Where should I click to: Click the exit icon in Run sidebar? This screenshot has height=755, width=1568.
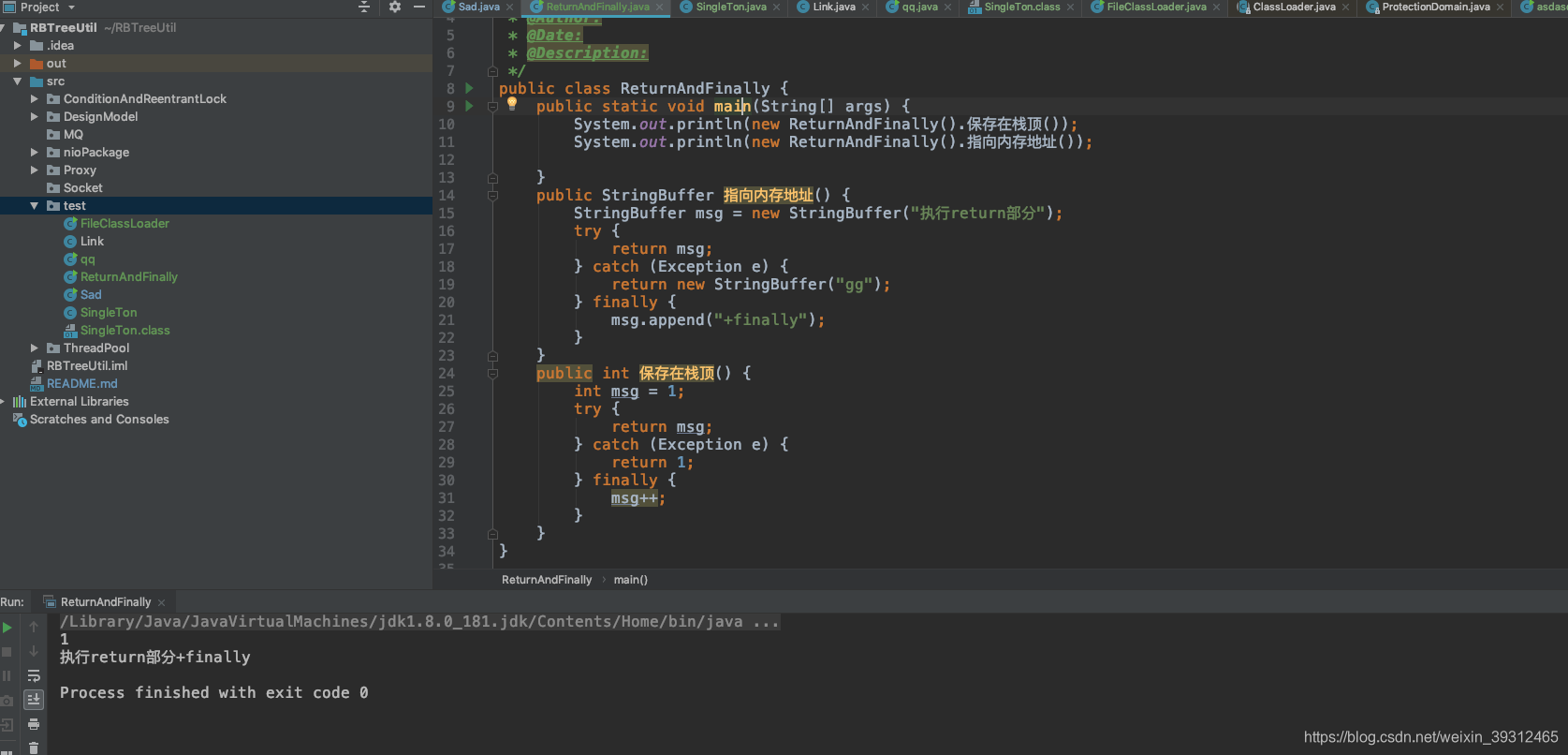tap(7, 724)
